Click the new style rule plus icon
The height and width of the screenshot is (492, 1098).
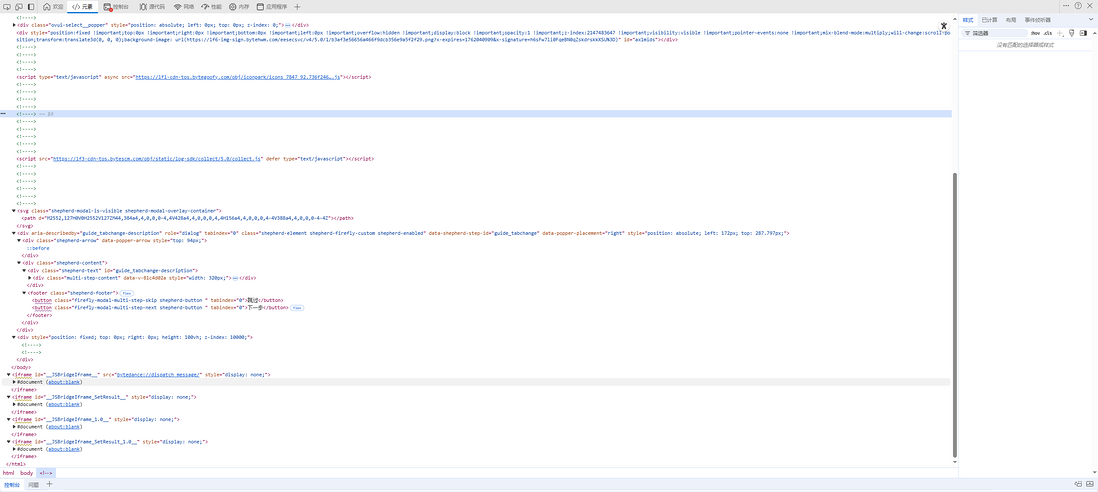1060,33
